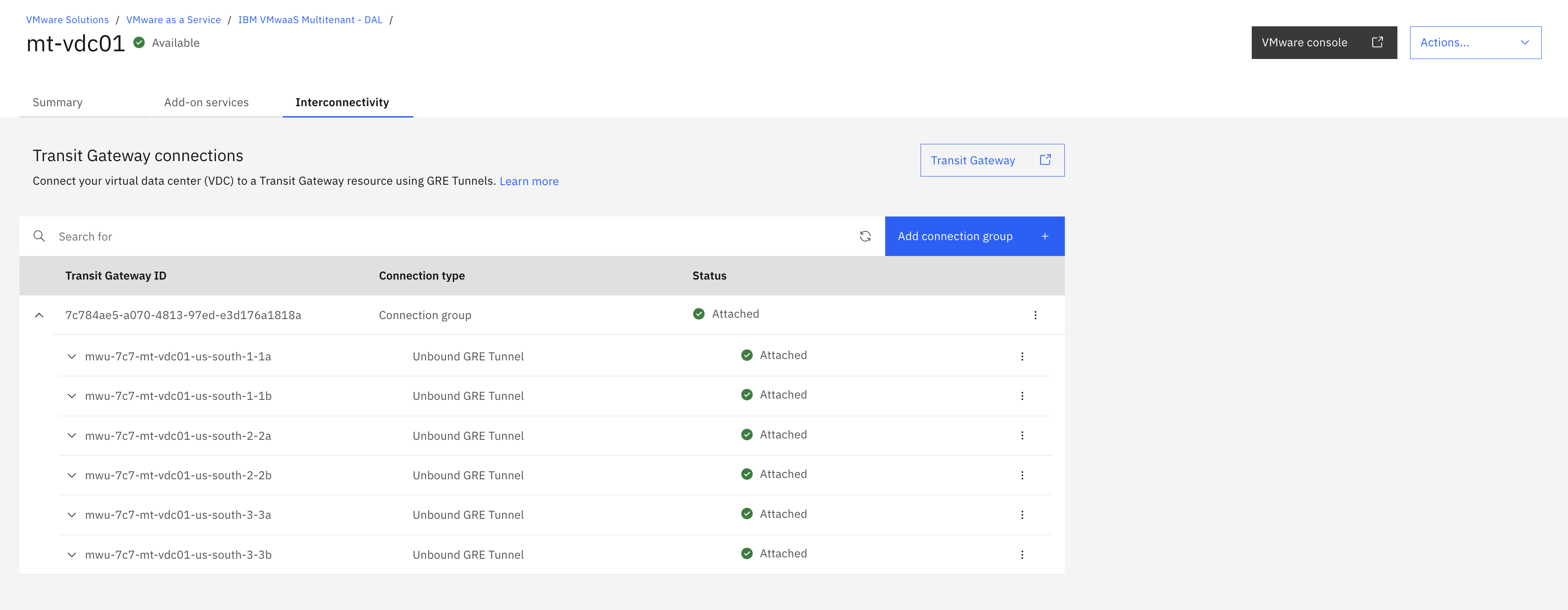
Task: Open overflow menu for us-south-3-3a tunnel
Action: (x=1022, y=515)
